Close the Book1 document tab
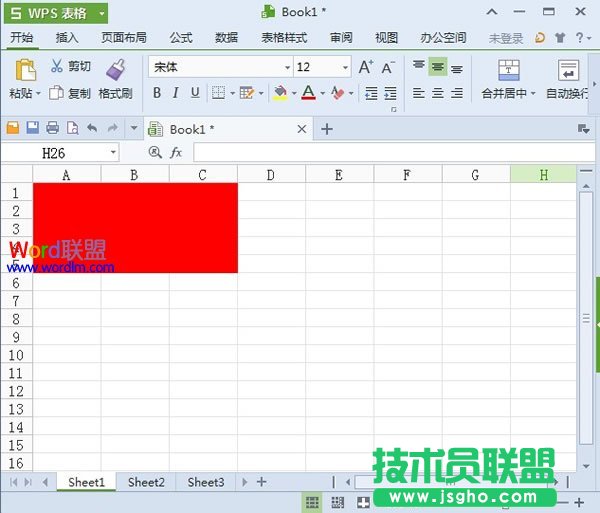Viewport: 600px width, 513px height. [302, 129]
